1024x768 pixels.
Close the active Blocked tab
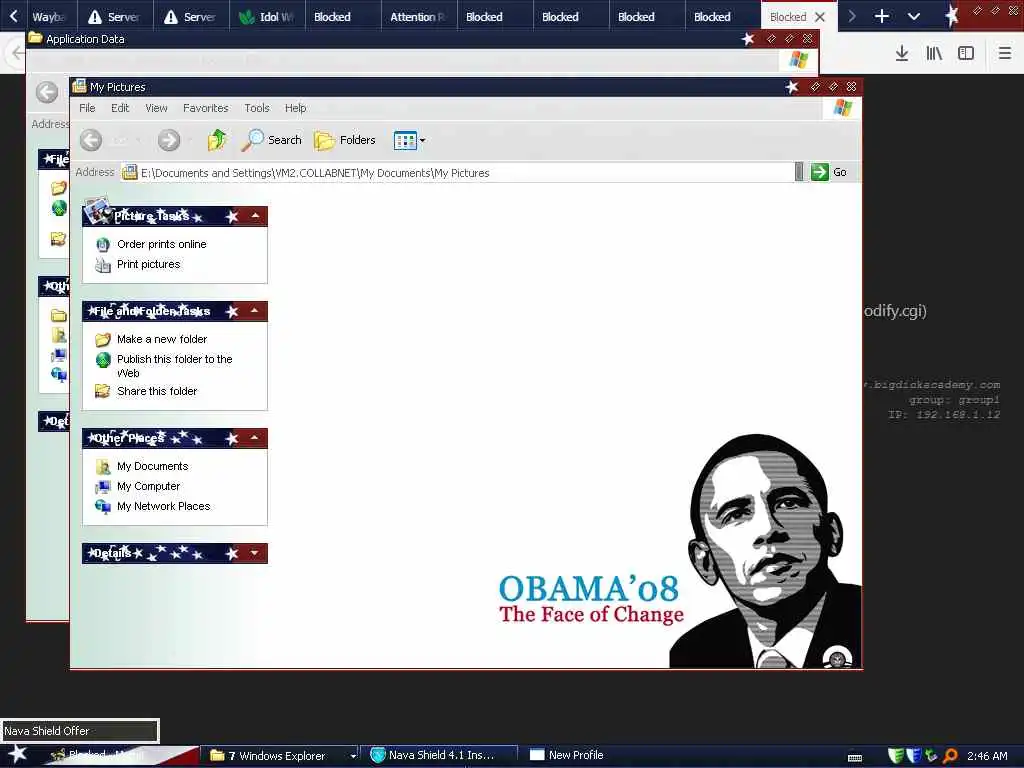[x=820, y=17]
